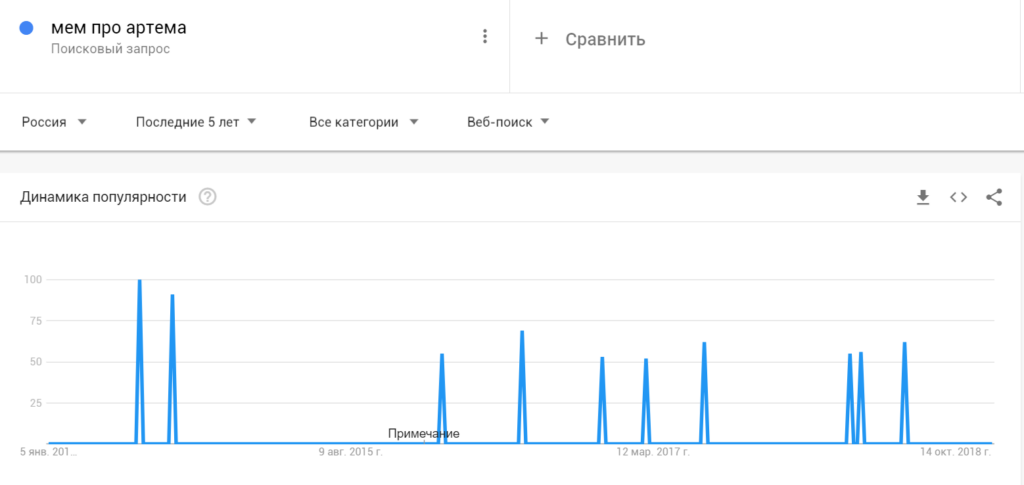Download the popularity chart data
Image resolution: width=1024 pixels, height=485 pixels.
[923, 197]
